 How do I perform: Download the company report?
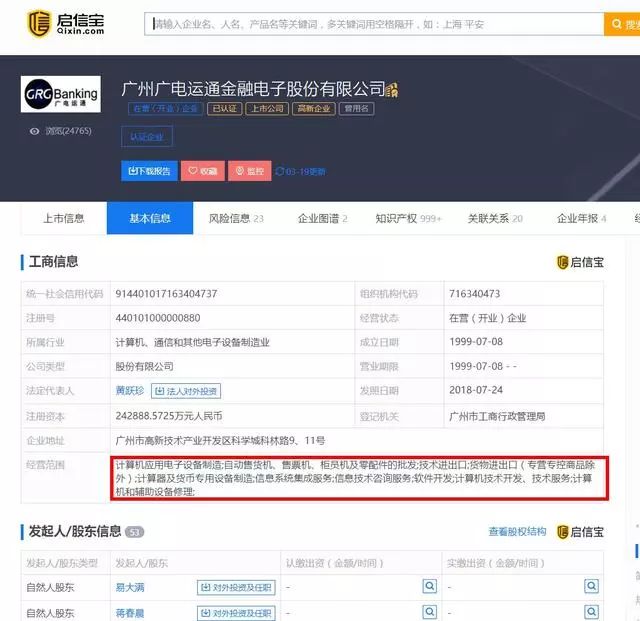149,171
